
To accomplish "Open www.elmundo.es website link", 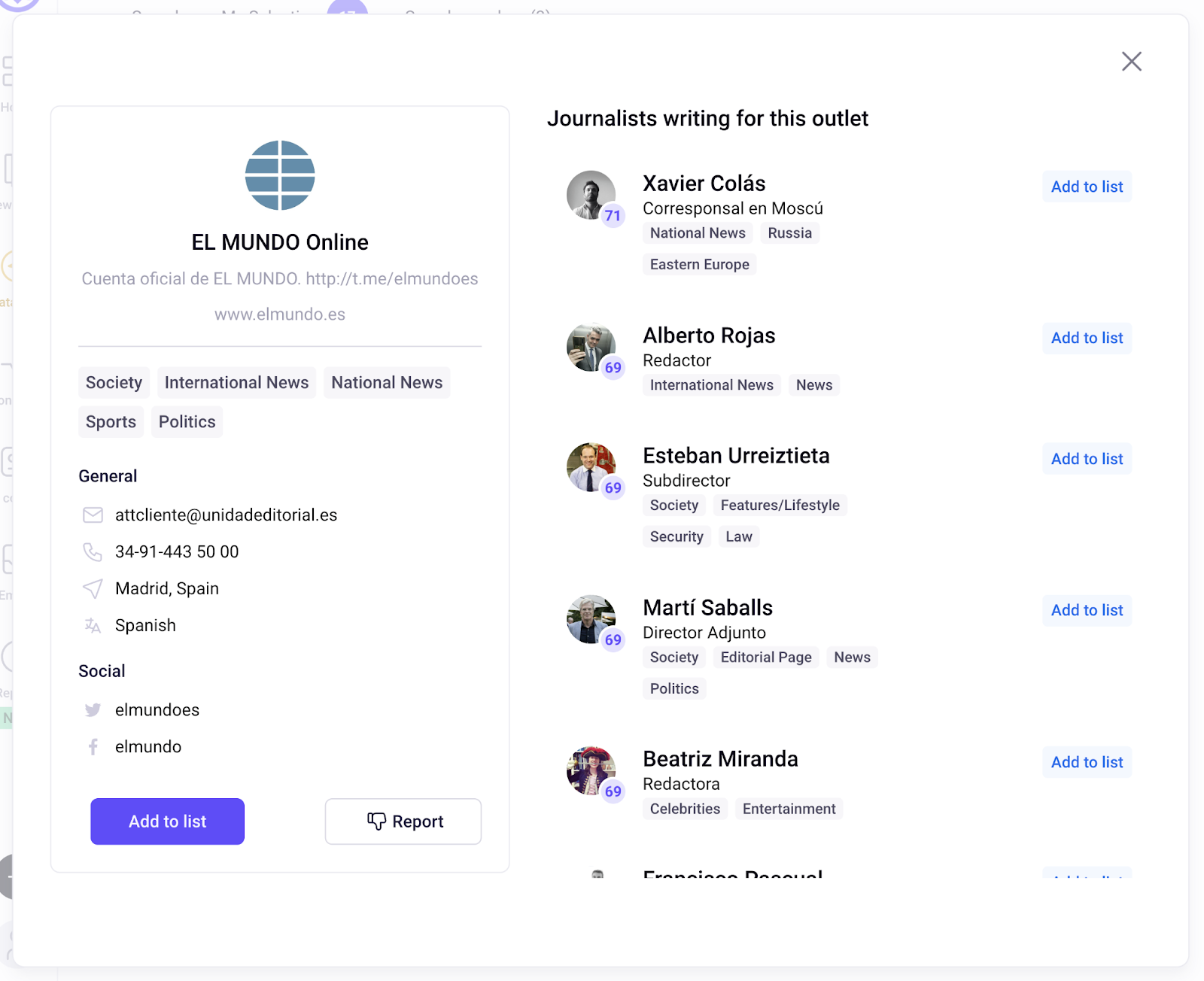I will pyautogui.click(x=280, y=314).
